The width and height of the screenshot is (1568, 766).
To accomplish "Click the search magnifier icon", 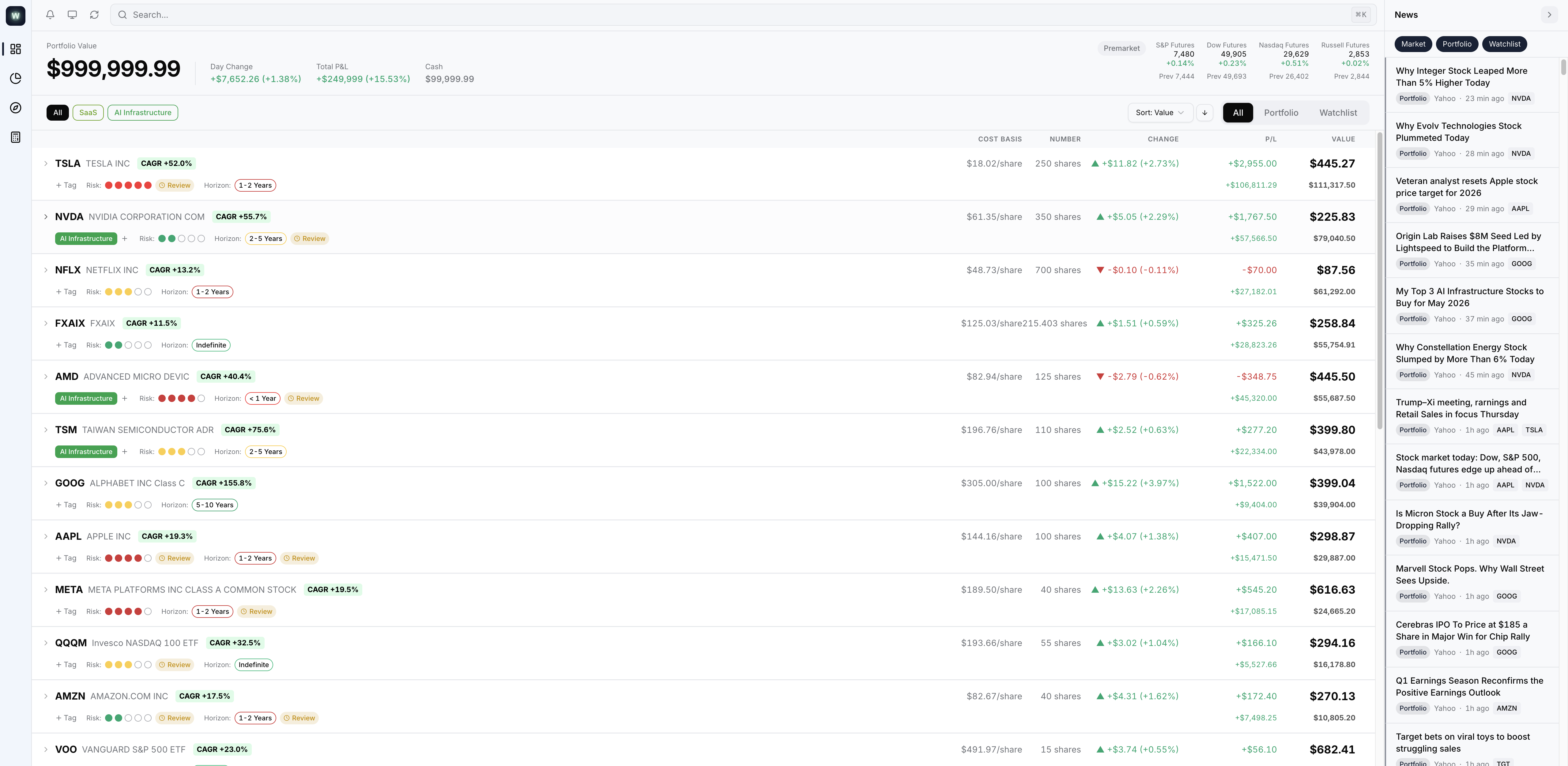I will point(123,15).
